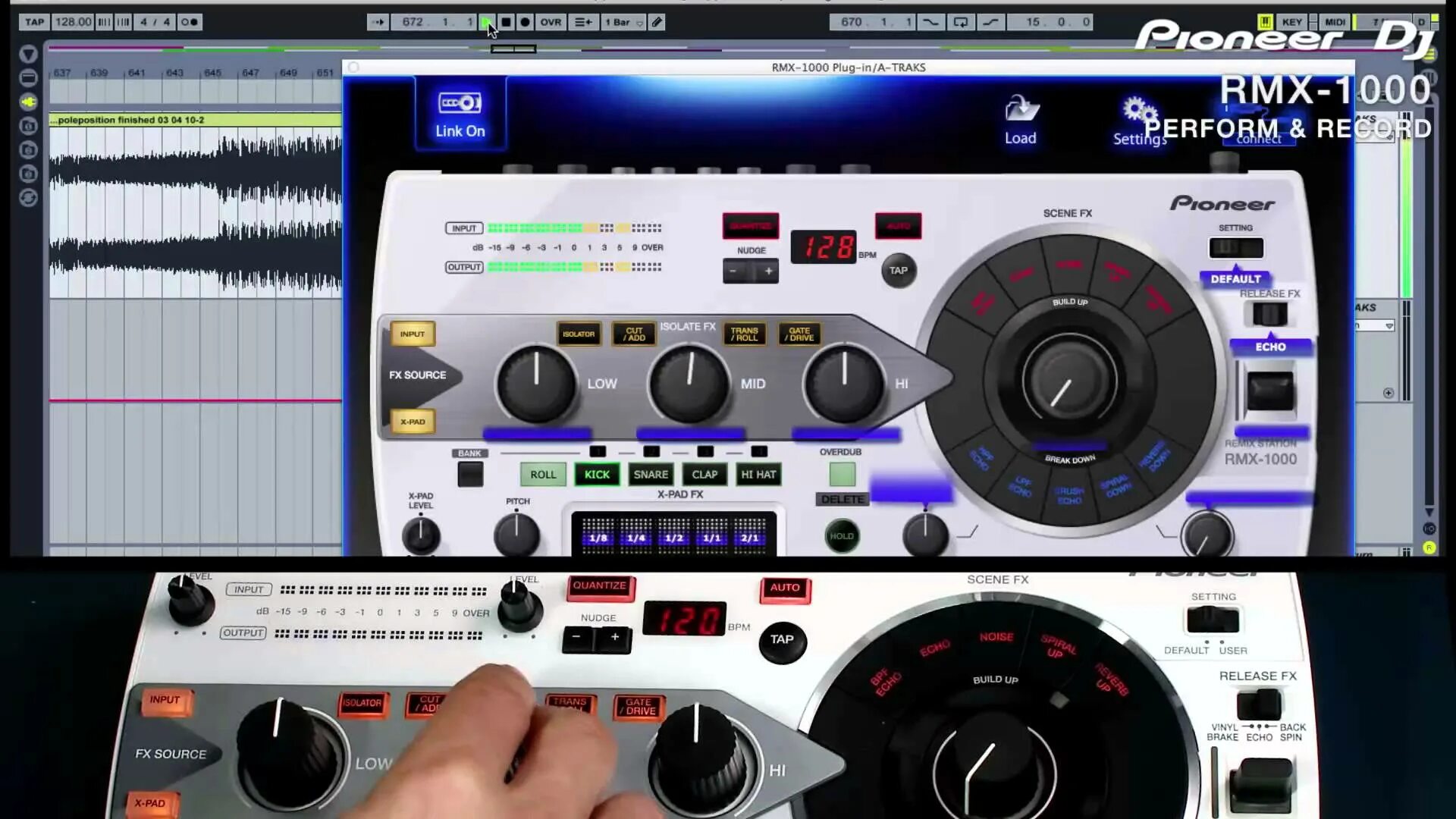
Task: Click the follow arrow icon in the transport bar
Action: (377, 22)
